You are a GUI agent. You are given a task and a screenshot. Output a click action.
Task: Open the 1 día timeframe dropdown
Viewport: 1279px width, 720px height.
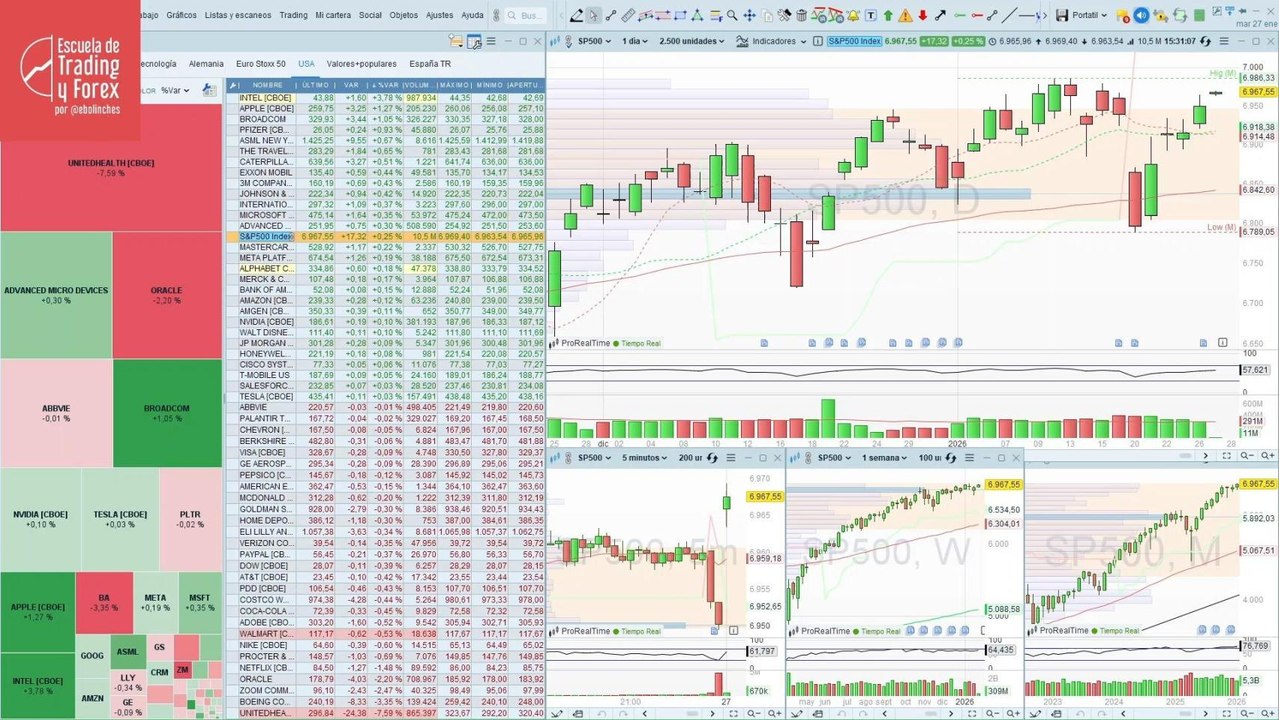[x=634, y=41]
